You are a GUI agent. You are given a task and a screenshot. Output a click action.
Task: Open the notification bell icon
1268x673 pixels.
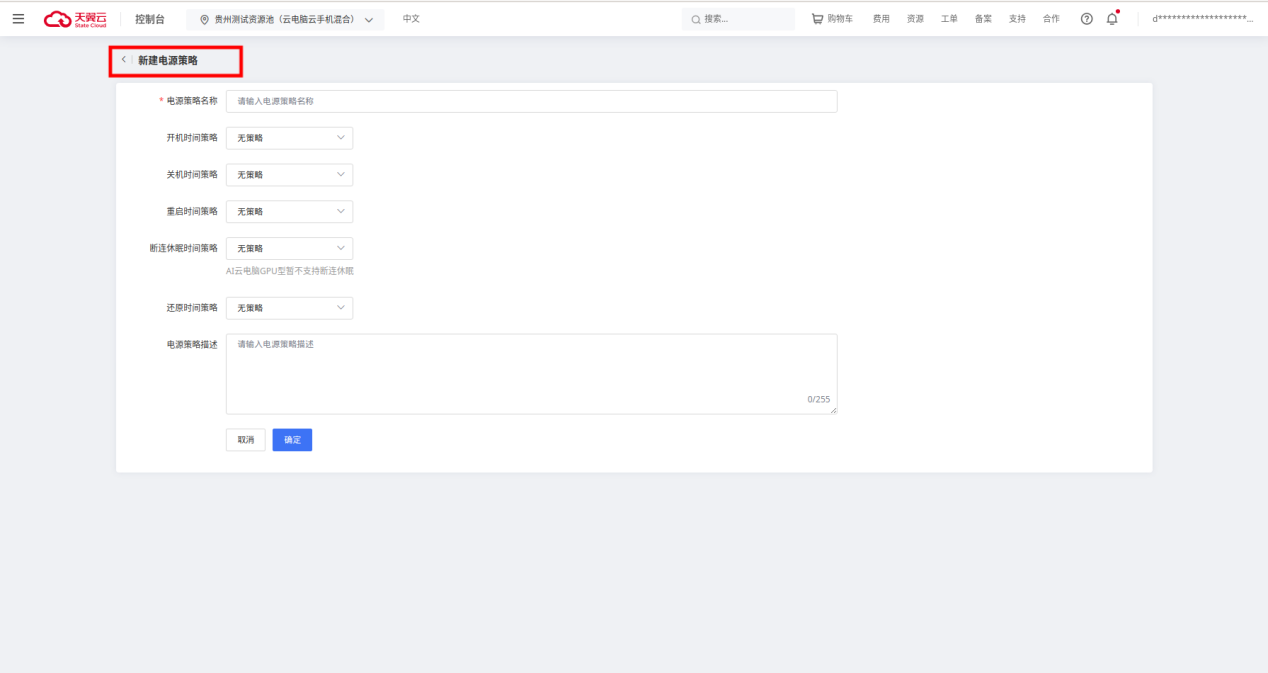click(x=1112, y=19)
